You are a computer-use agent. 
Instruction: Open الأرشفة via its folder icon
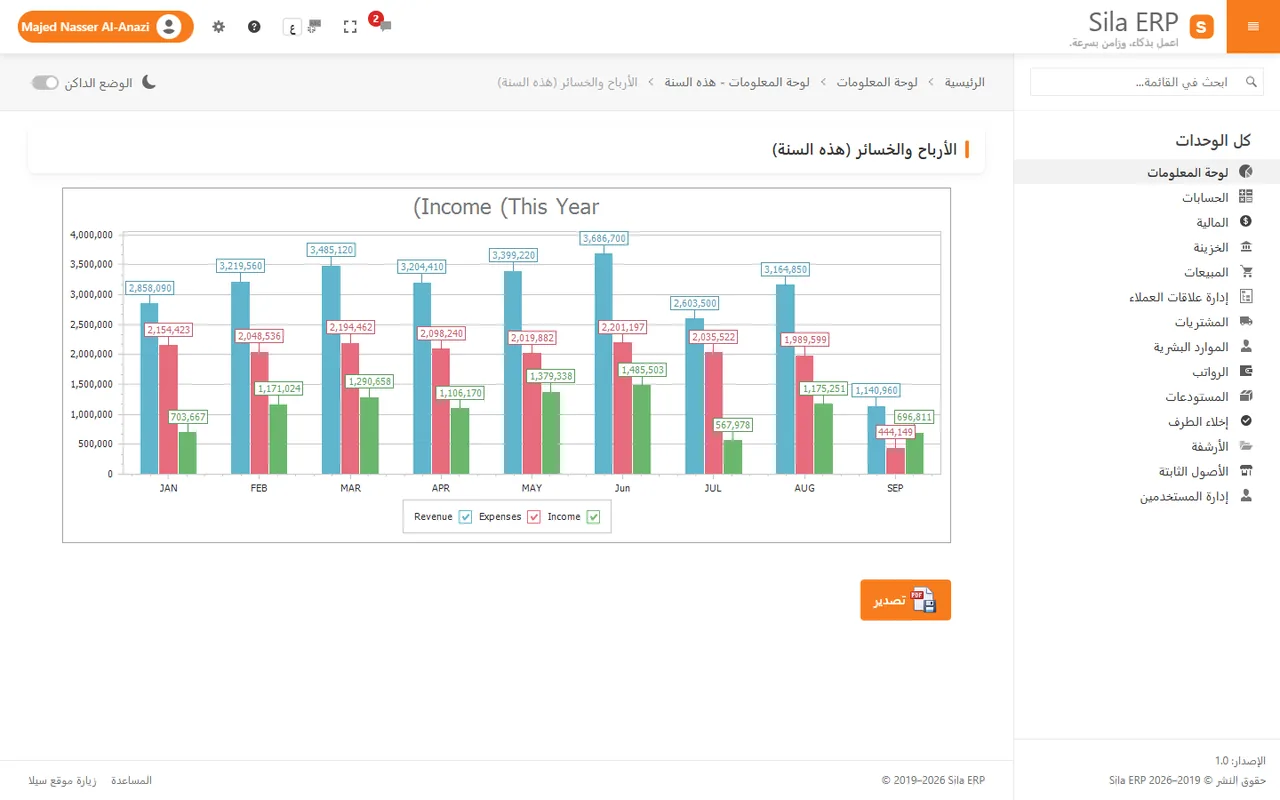(x=1246, y=446)
